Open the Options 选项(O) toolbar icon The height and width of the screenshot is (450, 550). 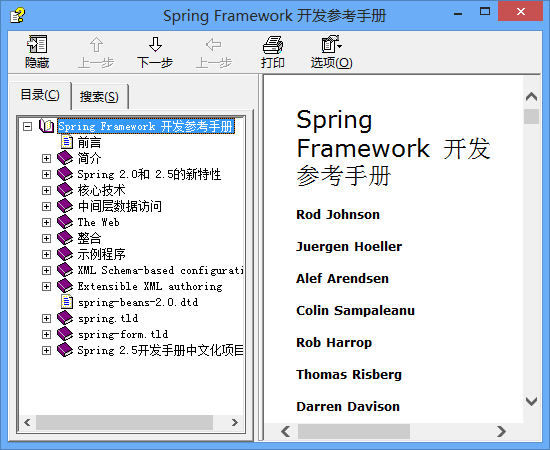click(331, 44)
